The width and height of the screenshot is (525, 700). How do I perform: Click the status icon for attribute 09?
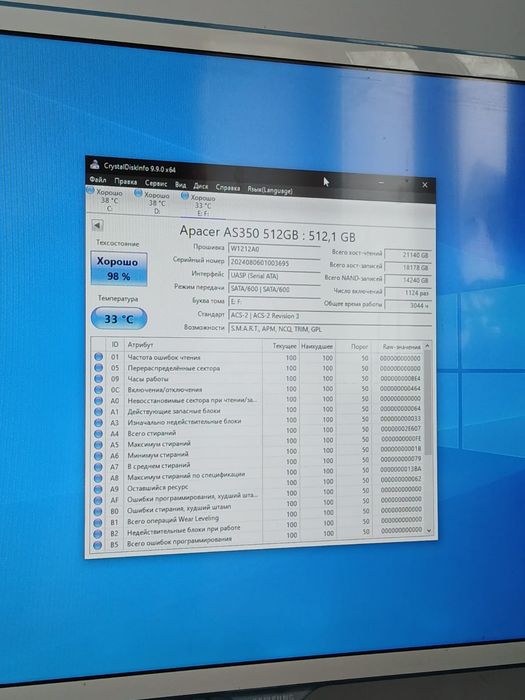[99, 379]
